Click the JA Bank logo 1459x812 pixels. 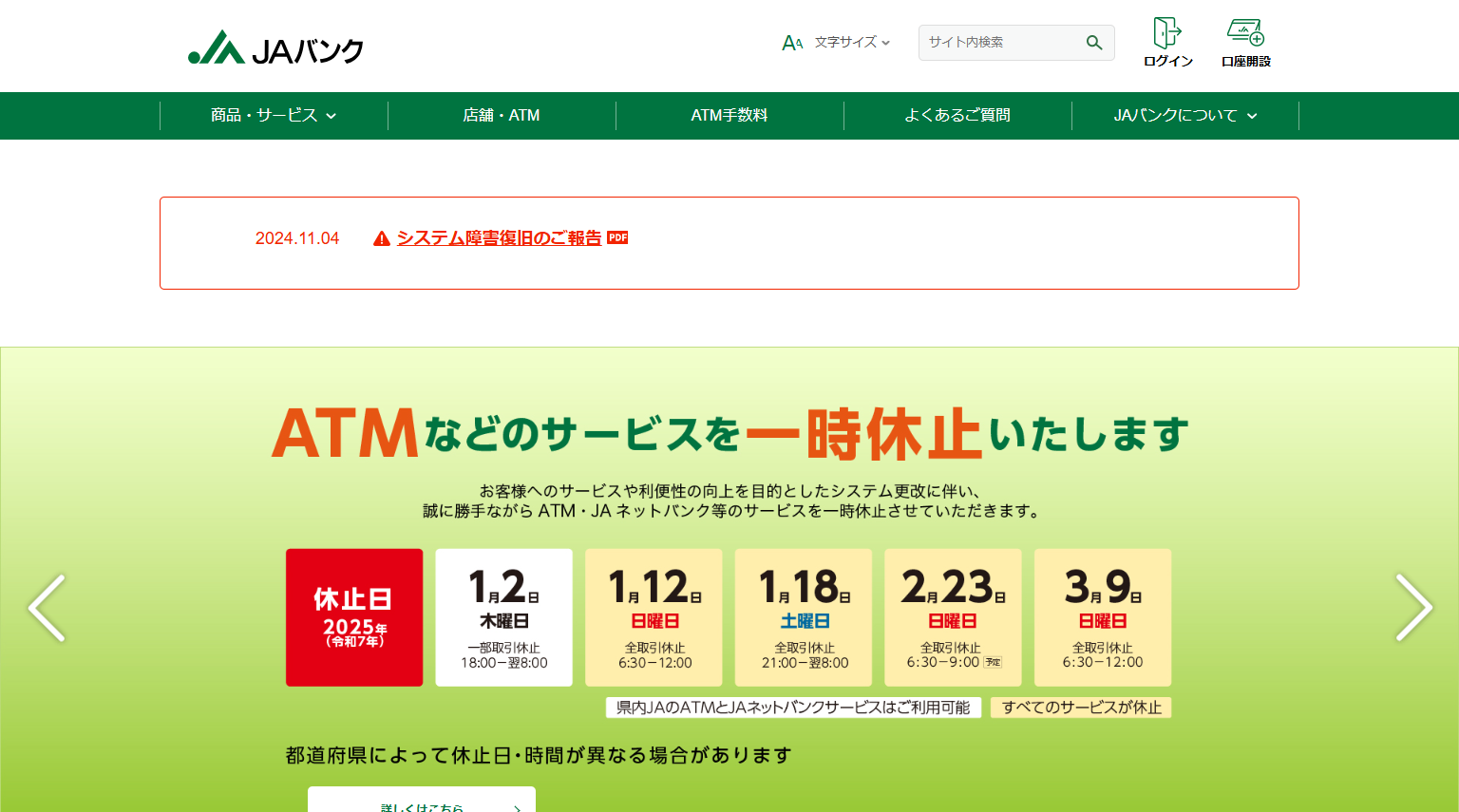(x=275, y=47)
